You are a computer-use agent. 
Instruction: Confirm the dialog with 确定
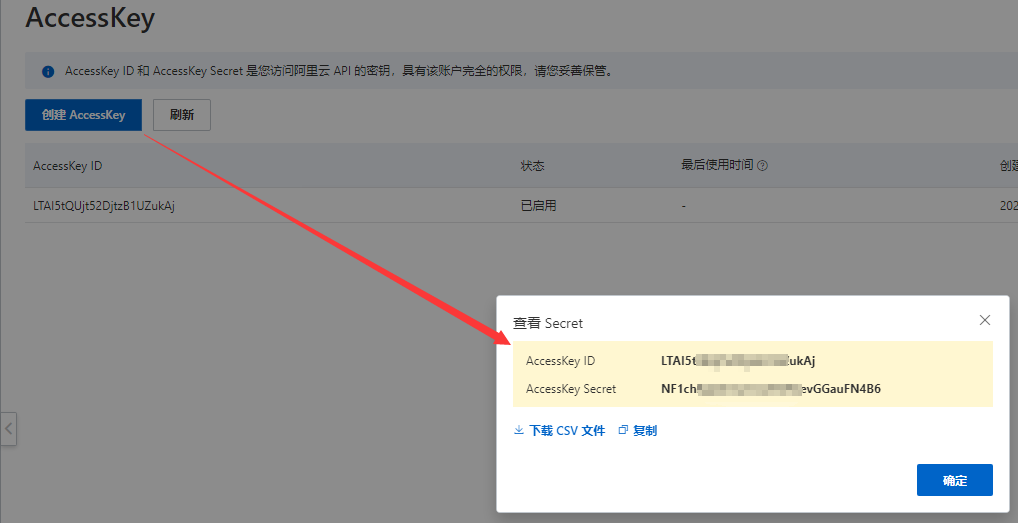(x=954, y=480)
